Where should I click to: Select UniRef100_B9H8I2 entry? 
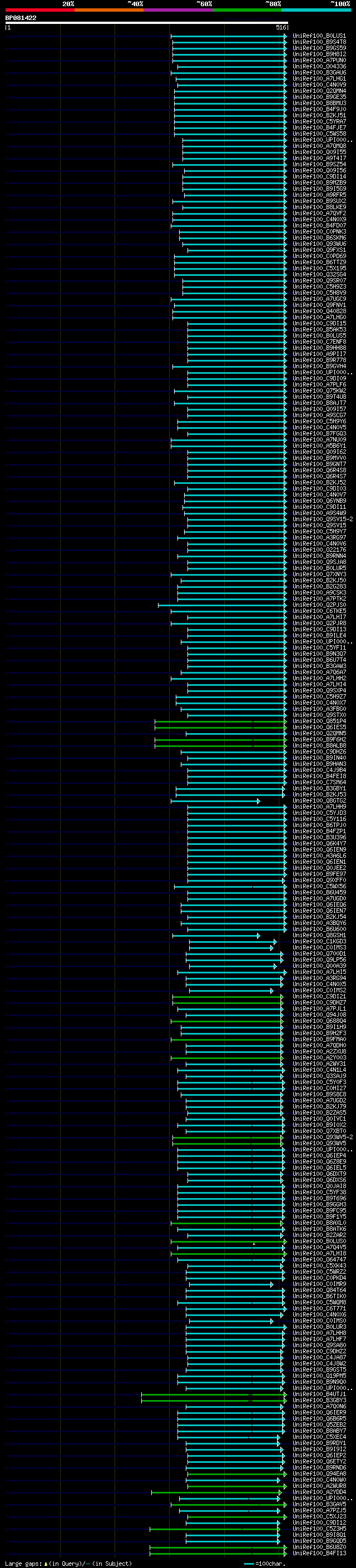(x=319, y=54)
